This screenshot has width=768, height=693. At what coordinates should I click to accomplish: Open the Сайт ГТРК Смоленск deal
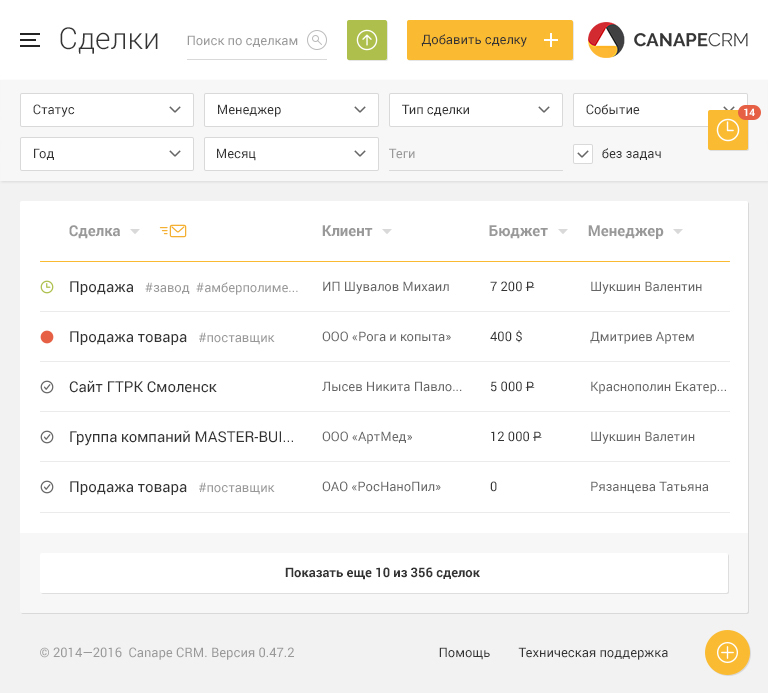pos(143,387)
